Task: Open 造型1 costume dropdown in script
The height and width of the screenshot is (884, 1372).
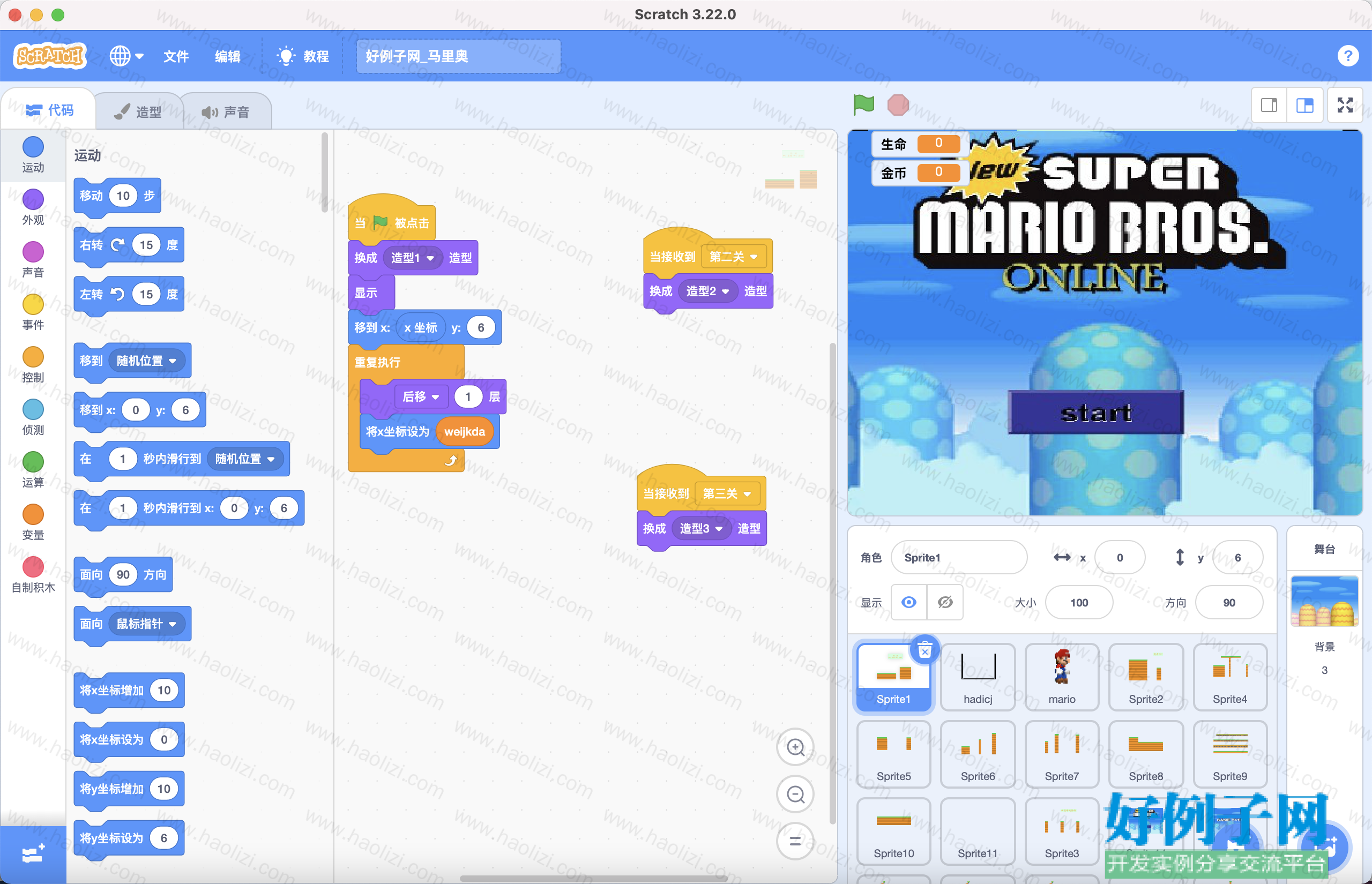Action: coord(412,258)
